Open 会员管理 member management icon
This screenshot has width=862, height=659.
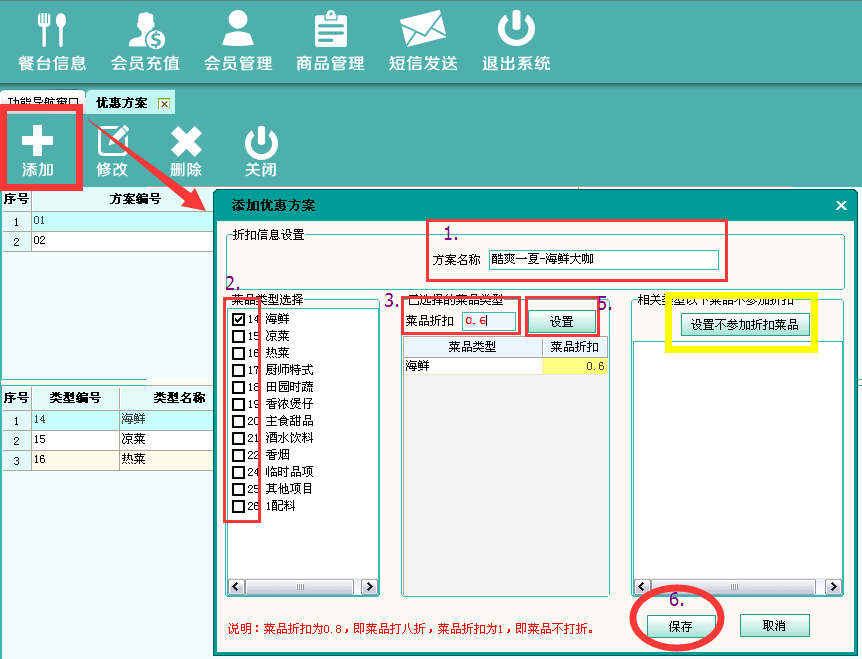(x=237, y=30)
